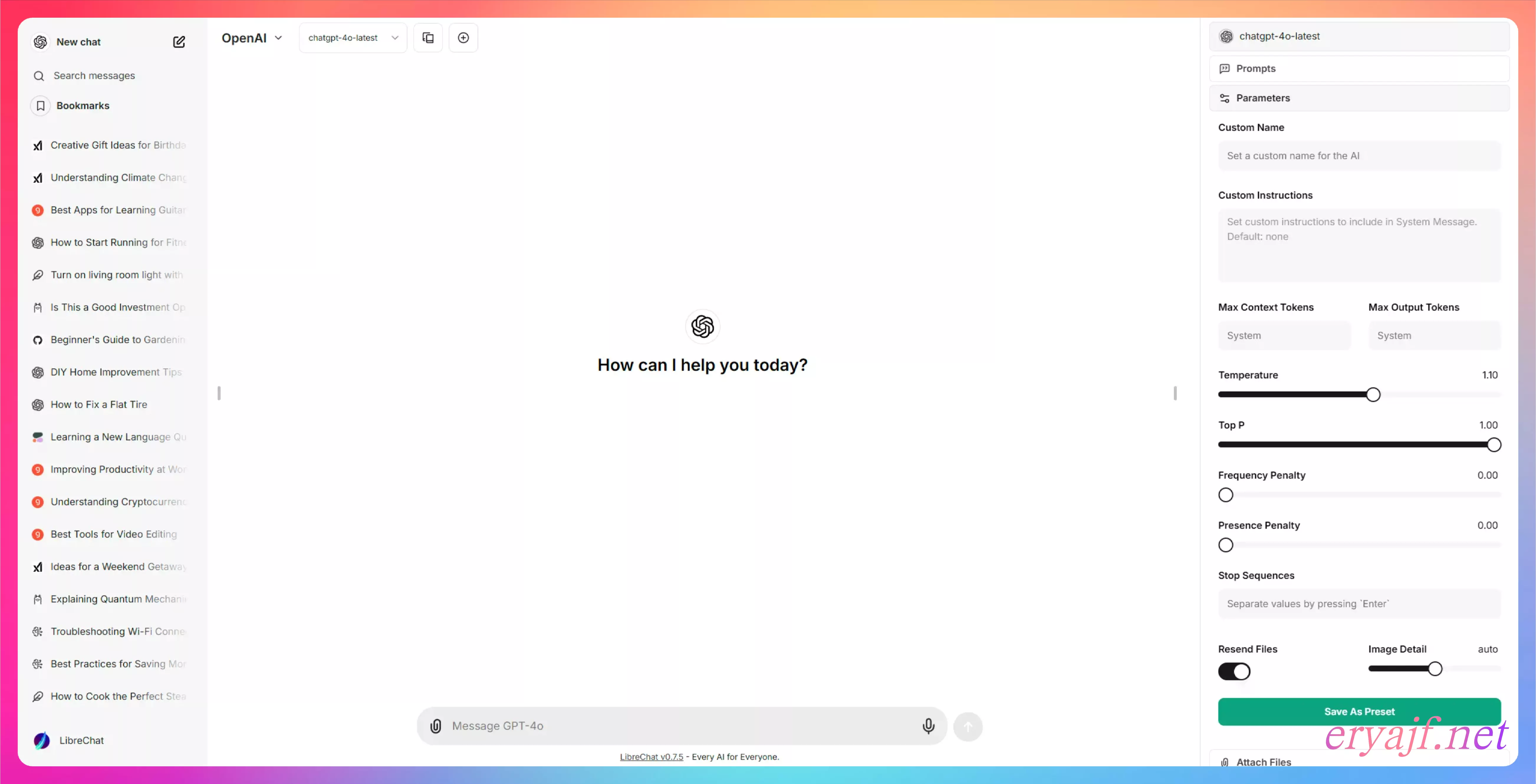The width and height of the screenshot is (1536, 784).
Task: Toggle the Resend Files switch
Action: coord(1234,671)
